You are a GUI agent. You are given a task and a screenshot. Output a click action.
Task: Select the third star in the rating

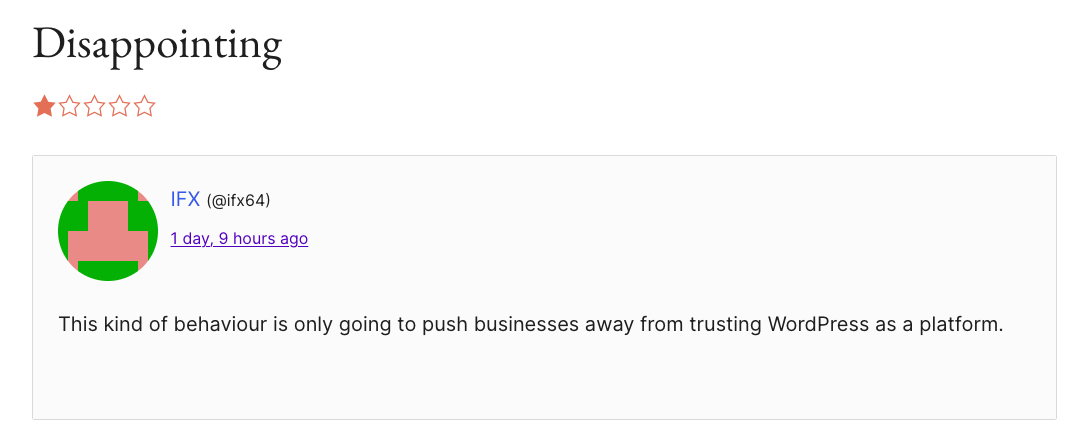(95, 106)
